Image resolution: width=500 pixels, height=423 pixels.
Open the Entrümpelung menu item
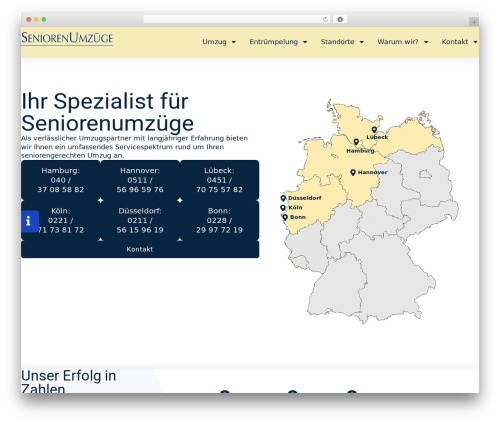tap(274, 42)
